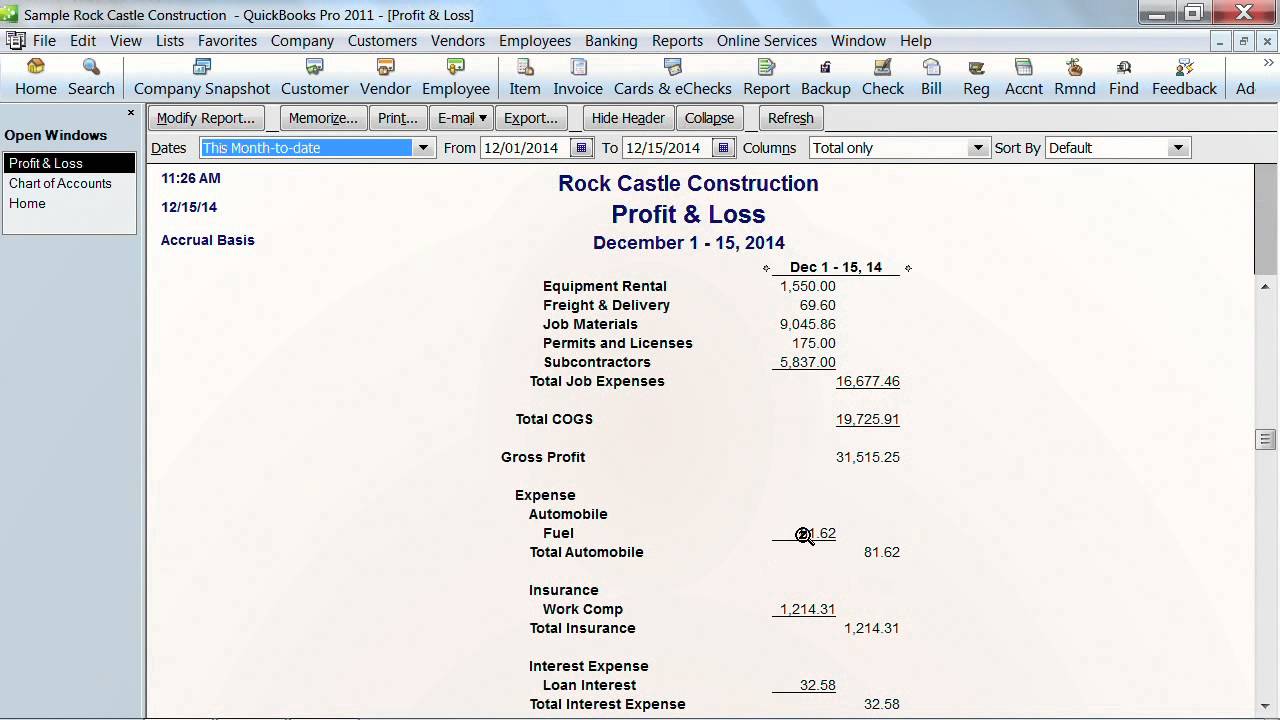Open the File menu
This screenshot has width=1280, height=720.
tap(44, 41)
